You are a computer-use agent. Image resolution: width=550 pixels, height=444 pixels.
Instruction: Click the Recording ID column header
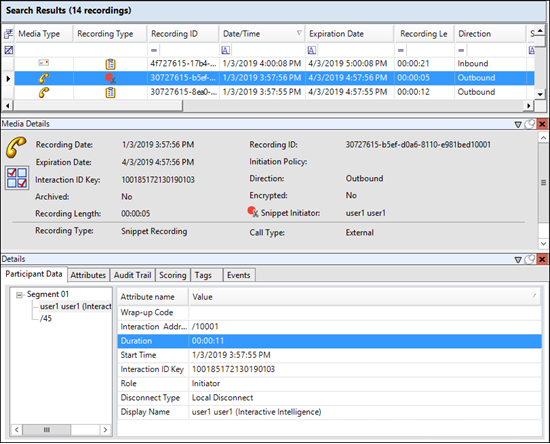pos(183,34)
